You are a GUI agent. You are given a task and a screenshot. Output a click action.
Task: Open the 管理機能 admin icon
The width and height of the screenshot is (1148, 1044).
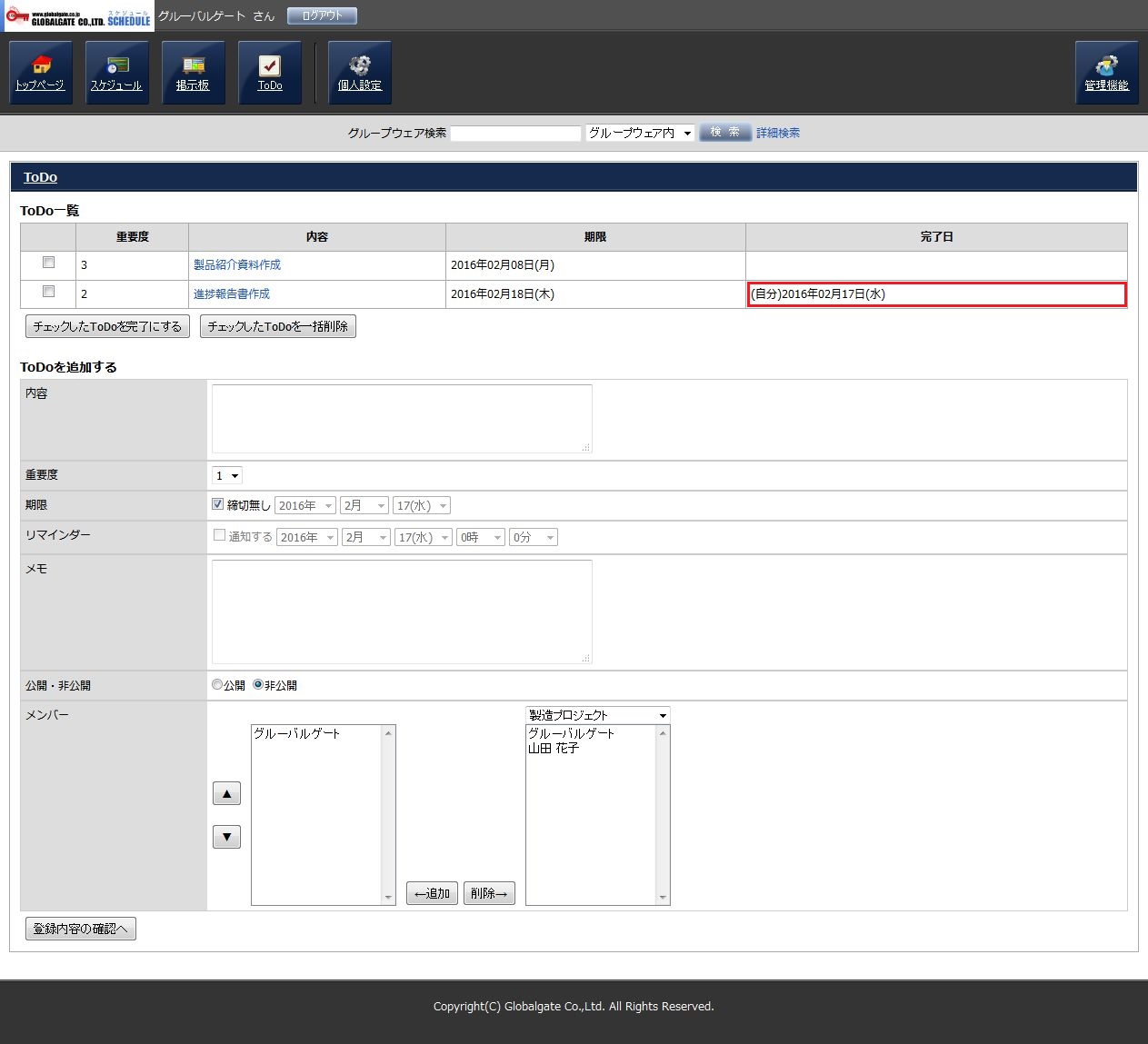point(1106,73)
